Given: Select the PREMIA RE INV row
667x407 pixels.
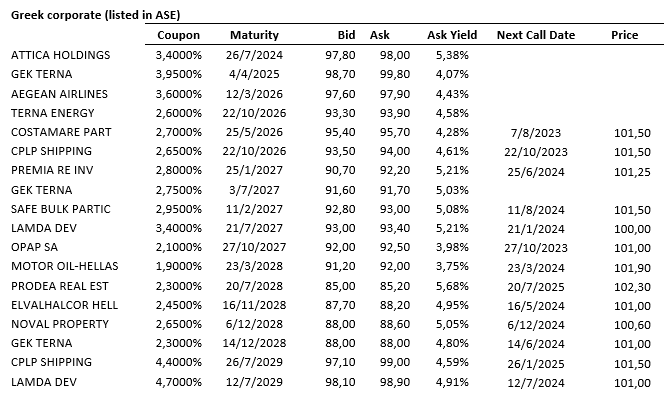Looking at the screenshot, I should (53, 170).
